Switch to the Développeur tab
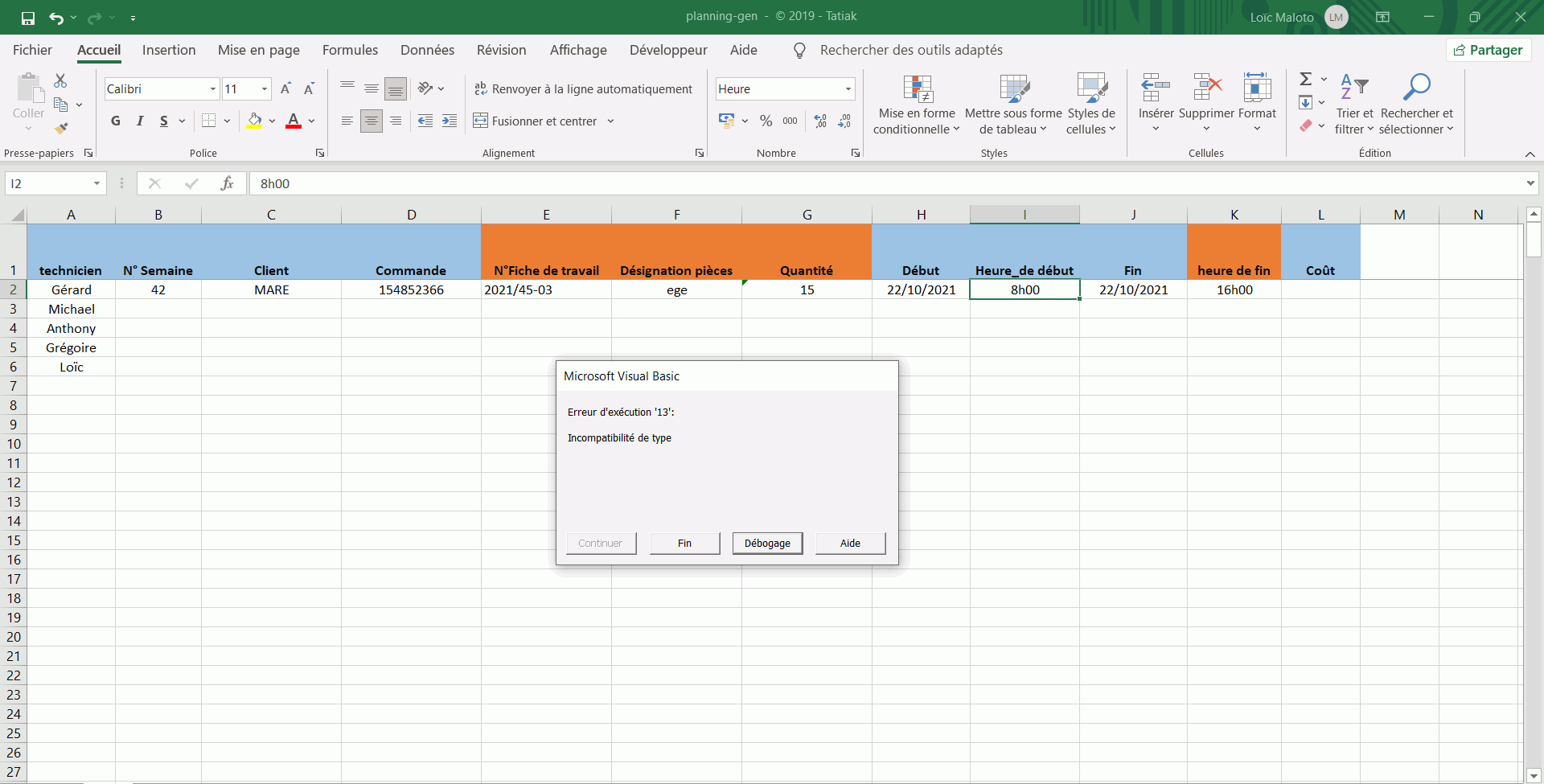Screen dimensions: 1544x784 [x=668, y=50]
